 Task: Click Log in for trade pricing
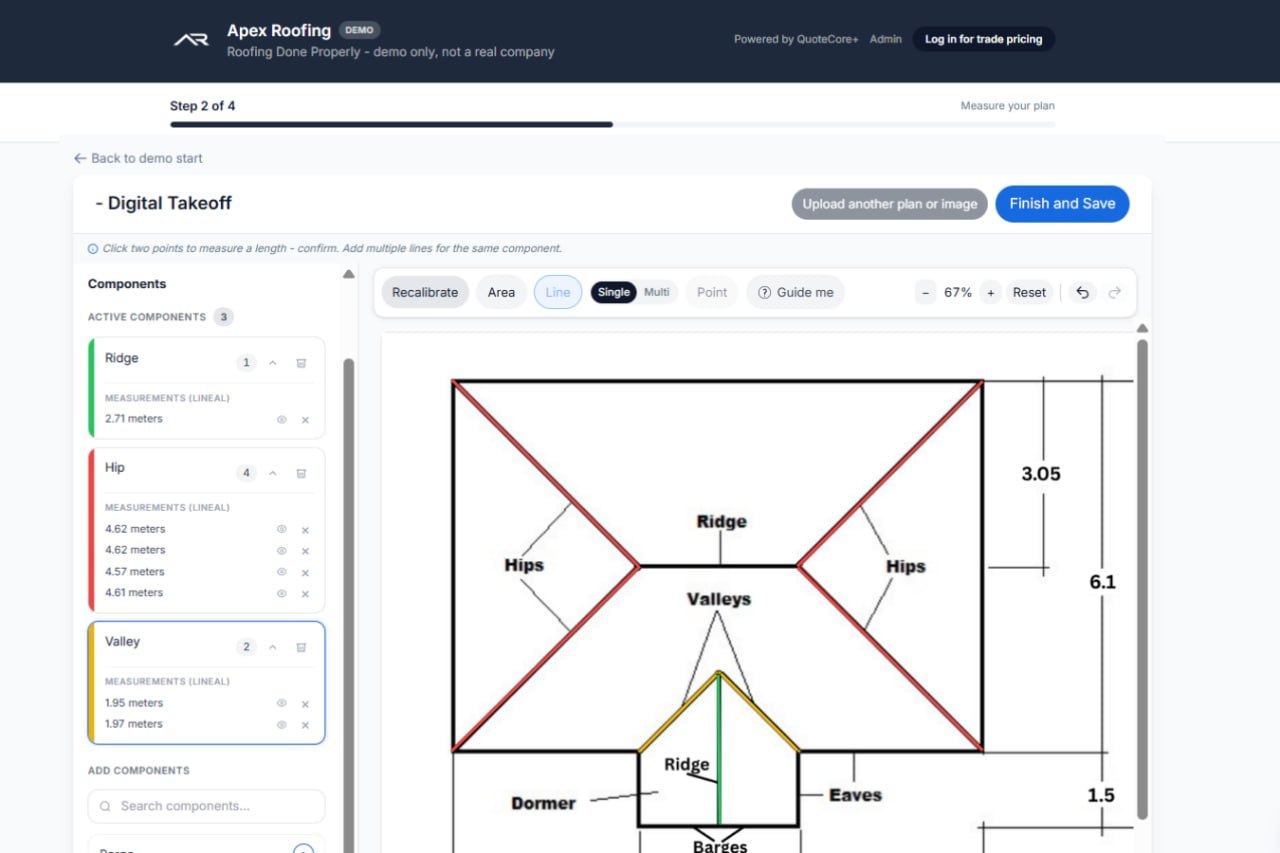click(983, 39)
